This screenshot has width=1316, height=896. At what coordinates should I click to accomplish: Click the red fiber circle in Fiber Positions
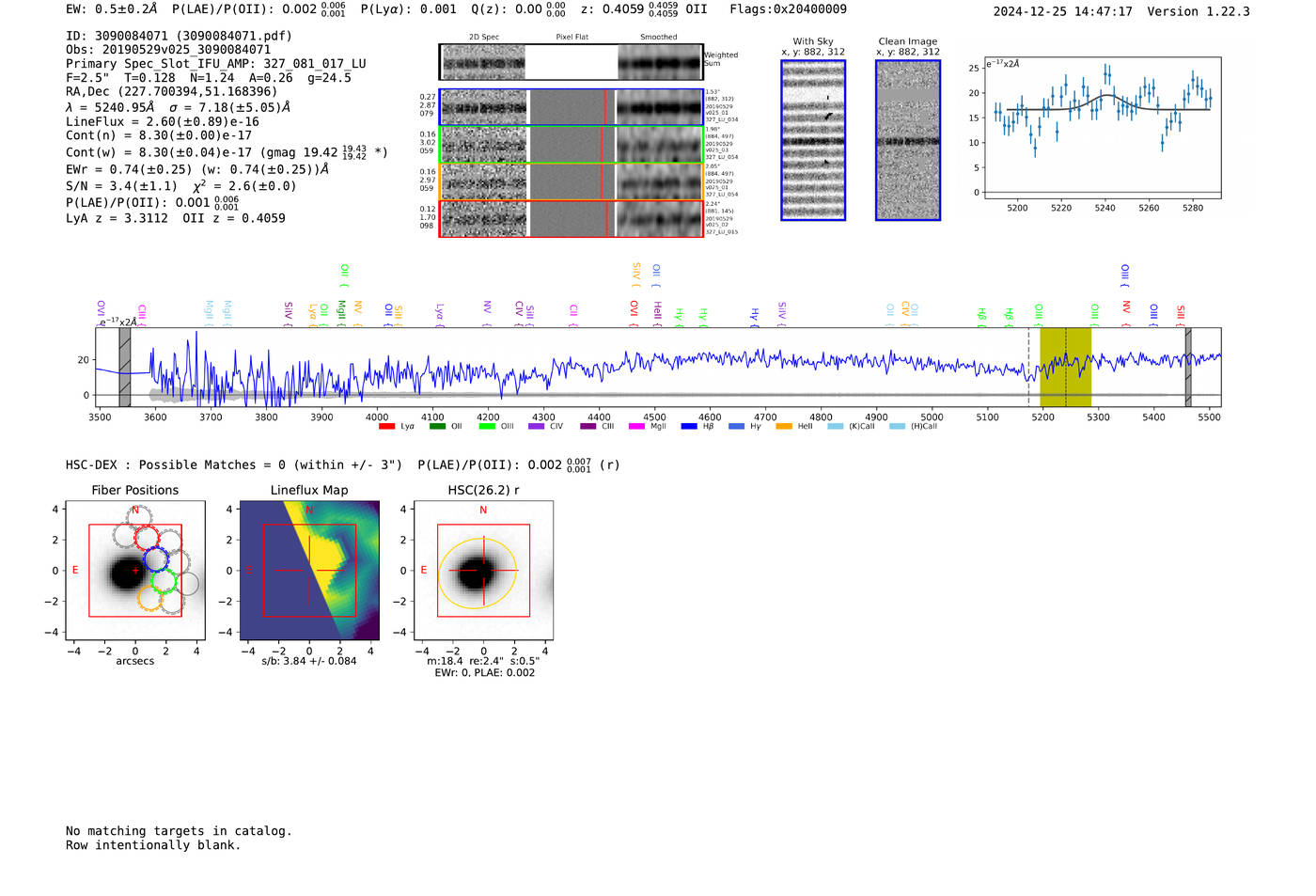point(147,538)
